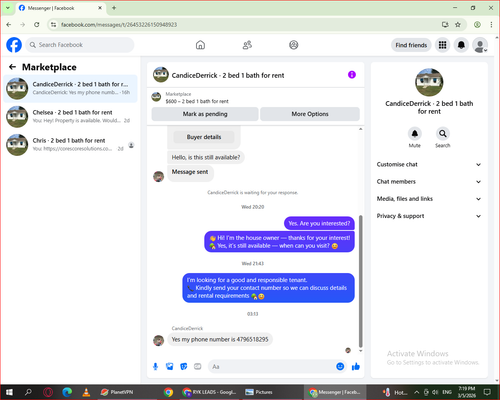Switch to RYK LEADS Google taskbar window
The height and width of the screenshot is (400, 500).
pos(209,392)
